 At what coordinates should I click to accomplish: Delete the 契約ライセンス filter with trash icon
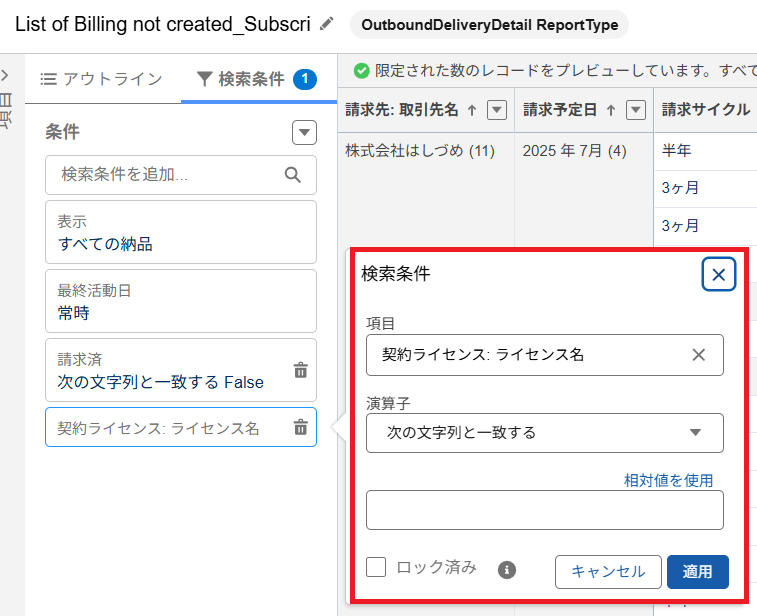coord(300,427)
